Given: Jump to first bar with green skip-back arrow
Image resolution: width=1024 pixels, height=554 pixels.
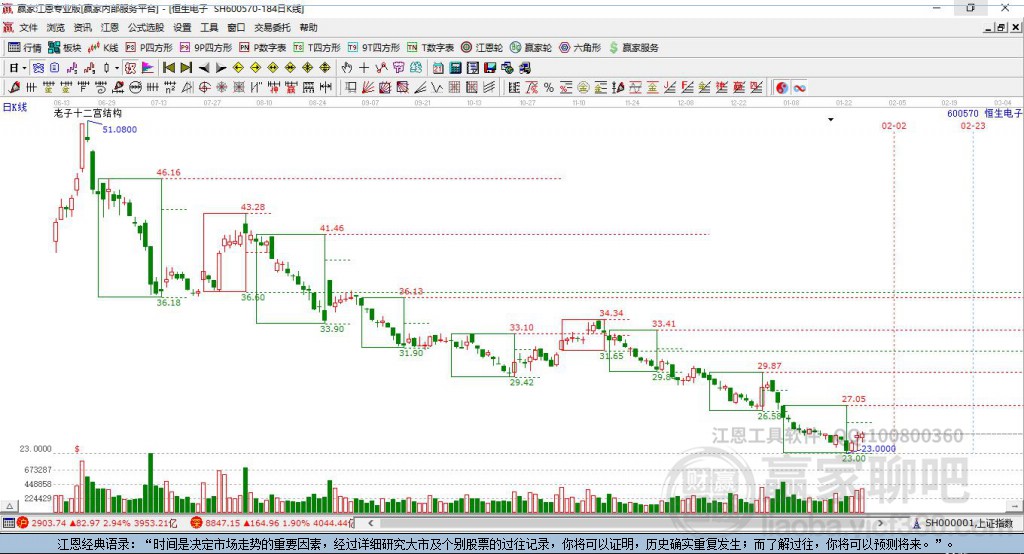Looking at the screenshot, I should coord(168,67).
